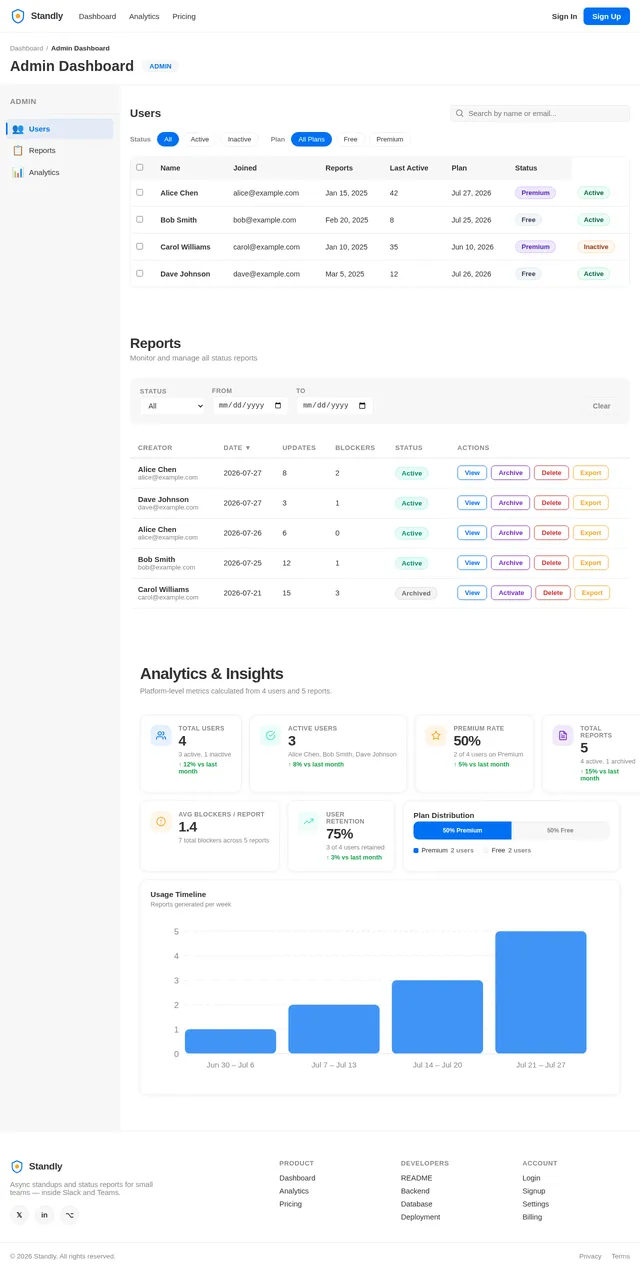Click carol@example.com in users table
The width and height of the screenshot is (640, 1270).
coord(266,246)
